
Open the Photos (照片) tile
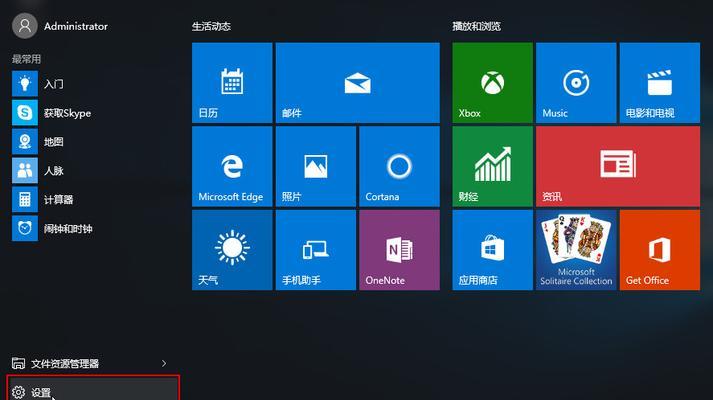click(x=316, y=166)
